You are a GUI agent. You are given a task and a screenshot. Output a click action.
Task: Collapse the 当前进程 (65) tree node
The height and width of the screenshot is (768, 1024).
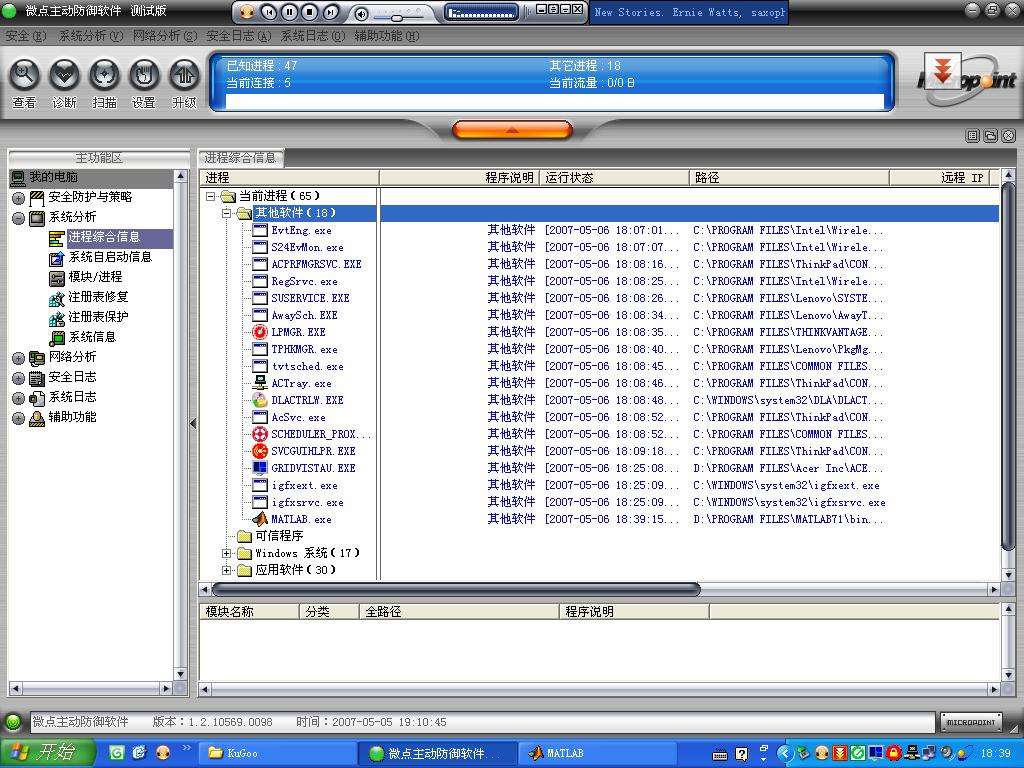(x=210, y=196)
